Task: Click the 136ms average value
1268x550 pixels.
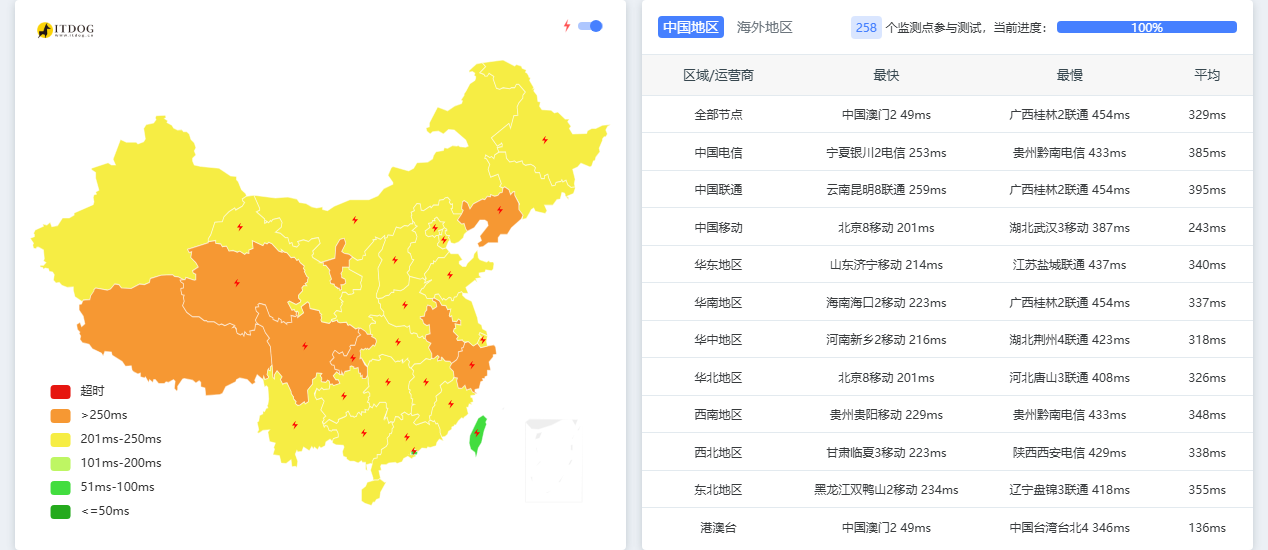Action: (x=1207, y=528)
